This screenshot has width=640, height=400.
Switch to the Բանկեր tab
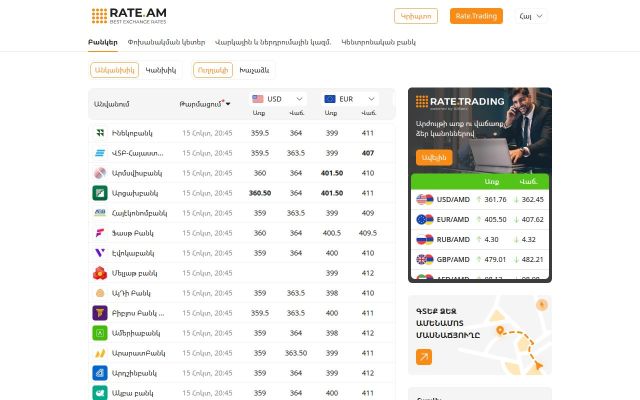click(x=103, y=42)
